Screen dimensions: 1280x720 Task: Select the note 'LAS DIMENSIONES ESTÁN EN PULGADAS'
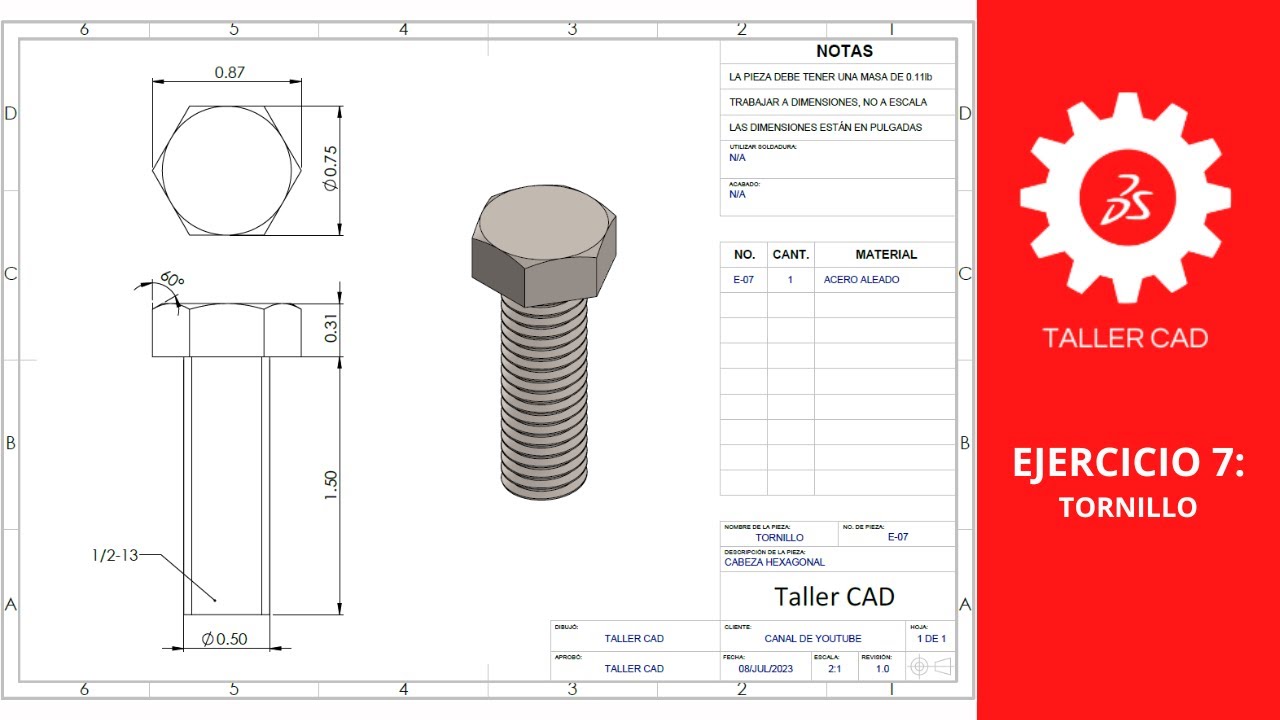point(826,127)
